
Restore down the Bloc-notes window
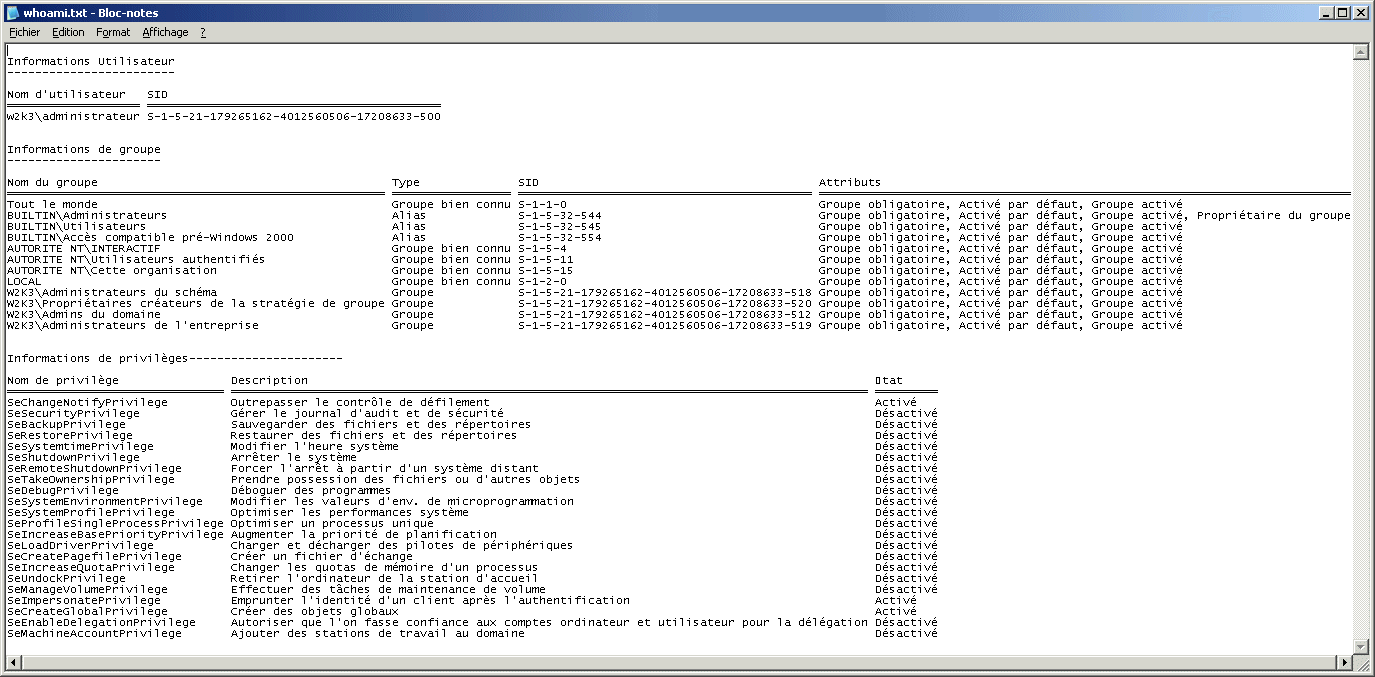1343,13
